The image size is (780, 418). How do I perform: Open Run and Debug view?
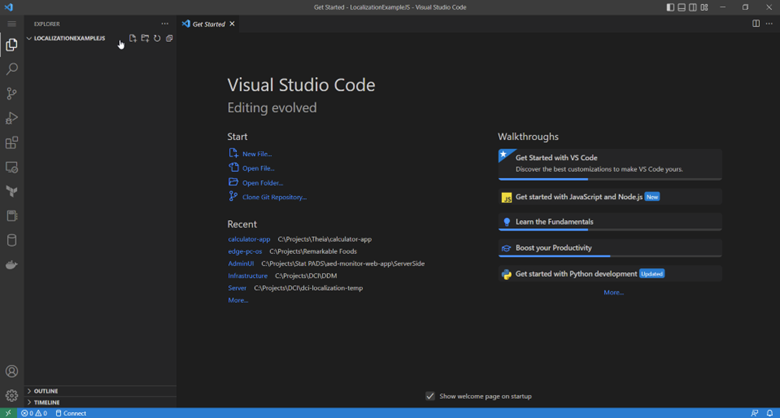coord(11,118)
